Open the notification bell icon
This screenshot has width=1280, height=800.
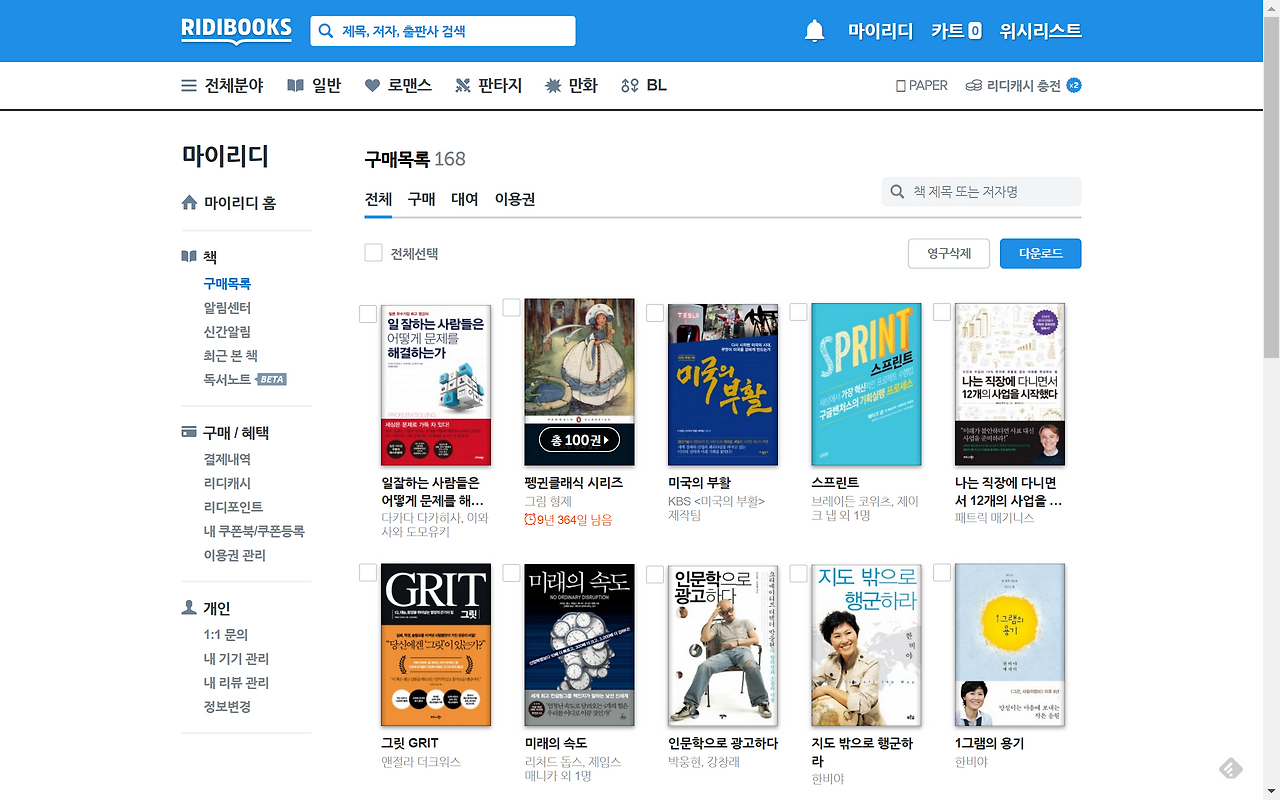(814, 30)
